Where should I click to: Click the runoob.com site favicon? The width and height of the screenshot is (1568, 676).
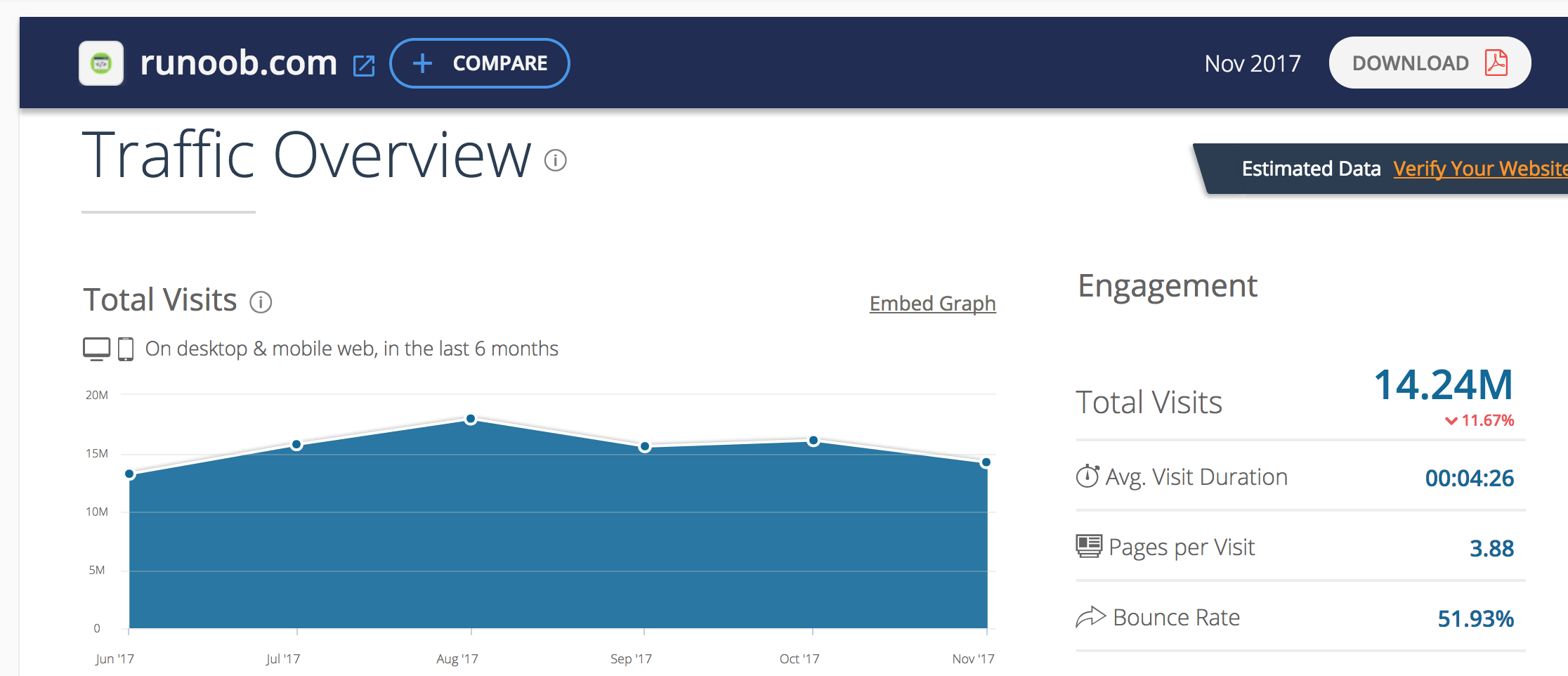point(101,63)
